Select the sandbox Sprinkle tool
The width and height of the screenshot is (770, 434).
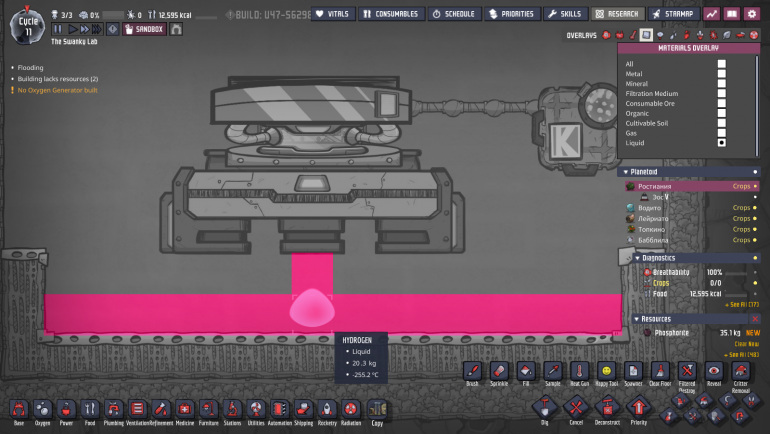point(499,374)
